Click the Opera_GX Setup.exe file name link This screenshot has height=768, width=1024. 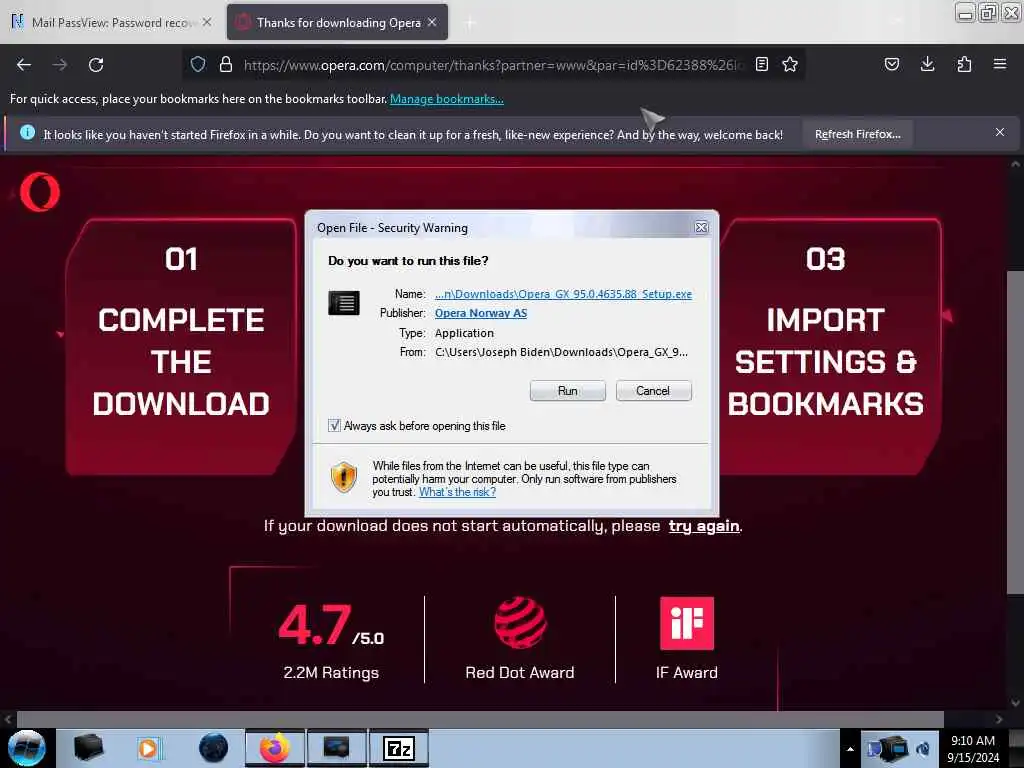(563, 295)
